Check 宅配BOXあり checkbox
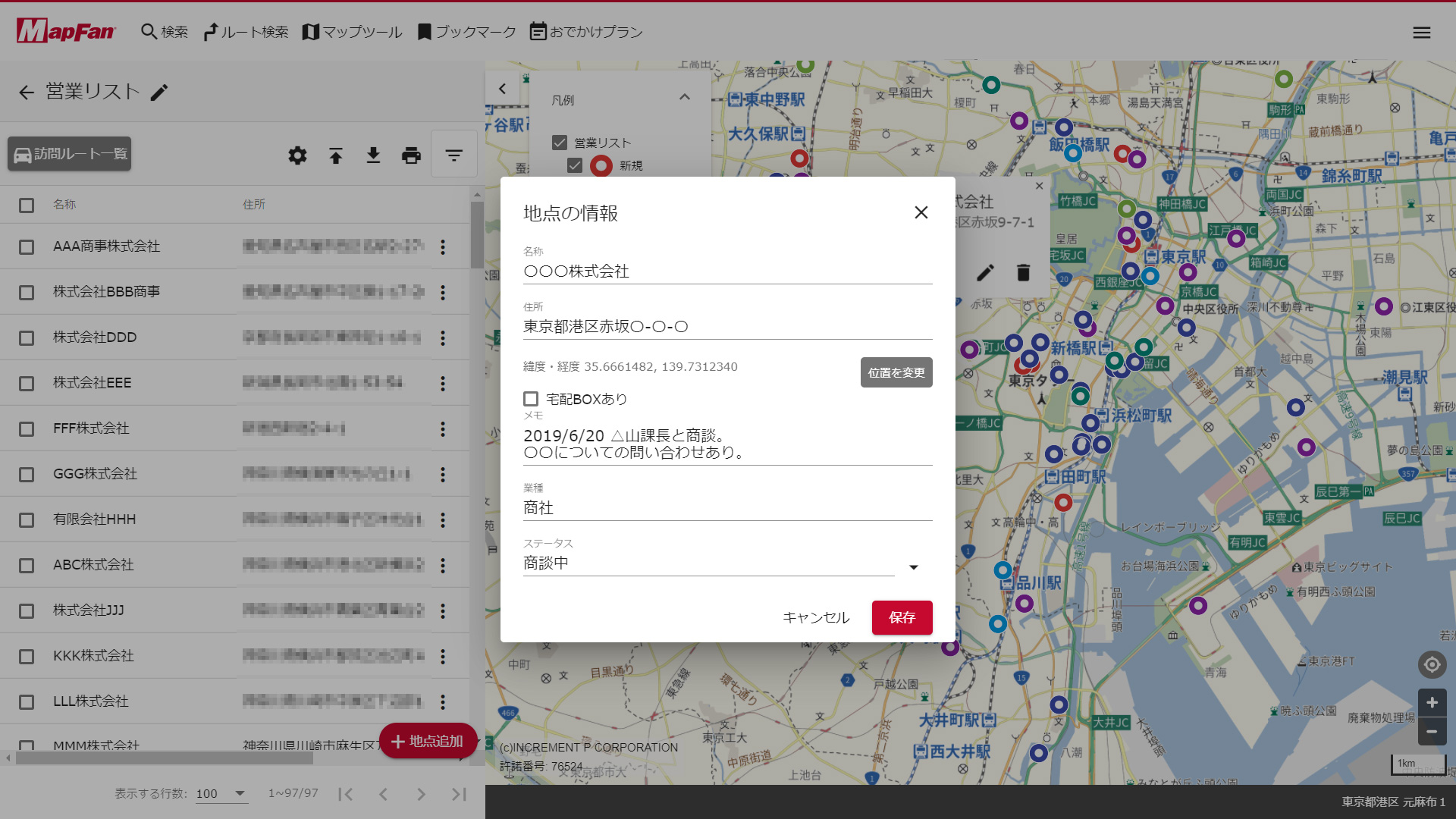1456x819 pixels. pyautogui.click(x=531, y=399)
